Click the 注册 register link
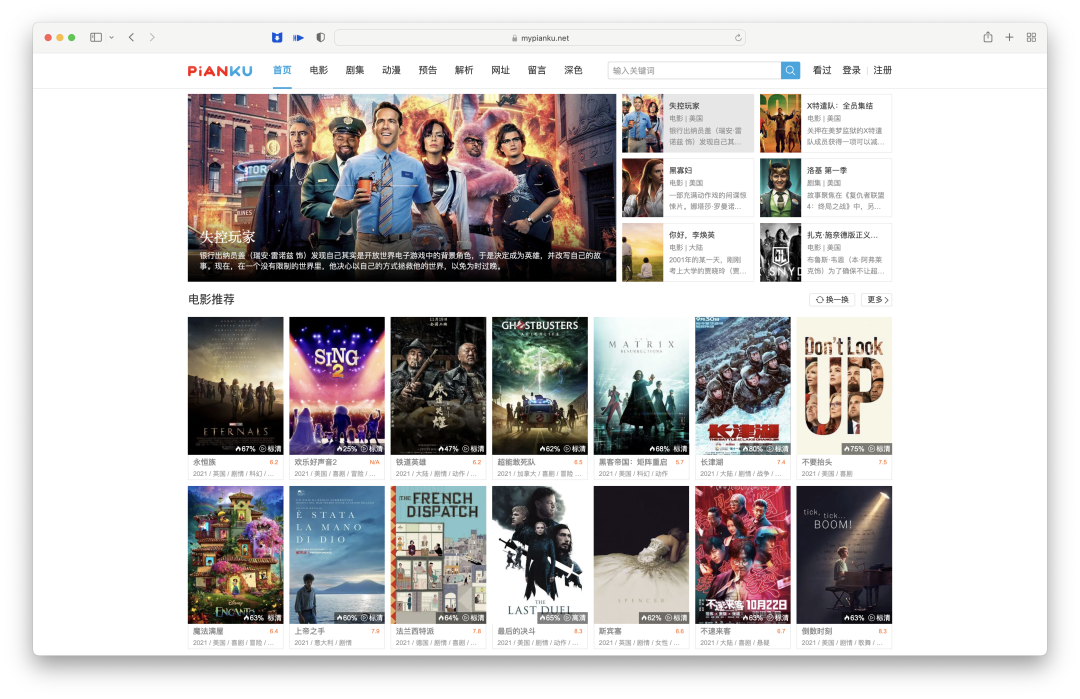1080x699 pixels. 882,70
